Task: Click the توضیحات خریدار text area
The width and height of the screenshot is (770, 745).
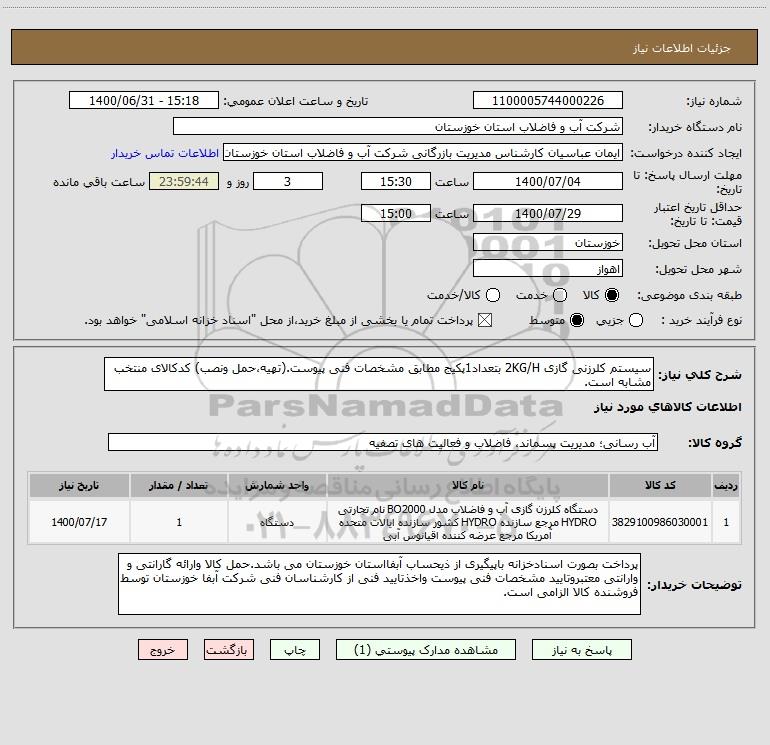Action: tap(380, 584)
